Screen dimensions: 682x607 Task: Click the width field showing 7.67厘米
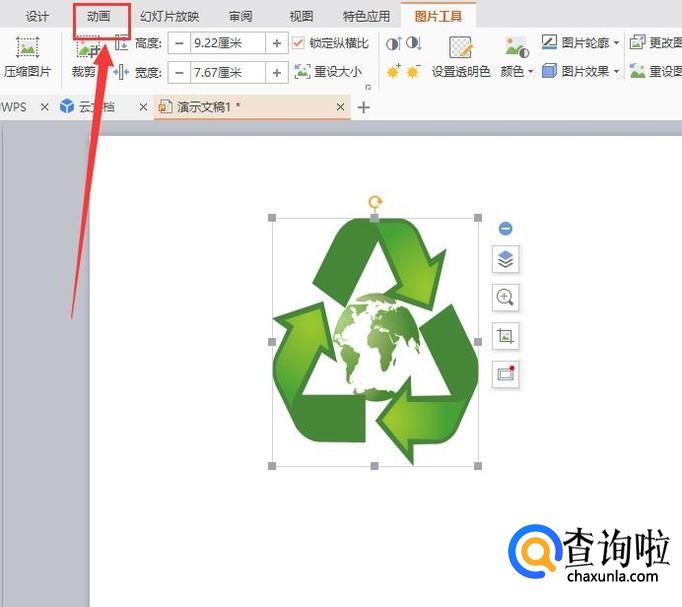(x=227, y=73)
